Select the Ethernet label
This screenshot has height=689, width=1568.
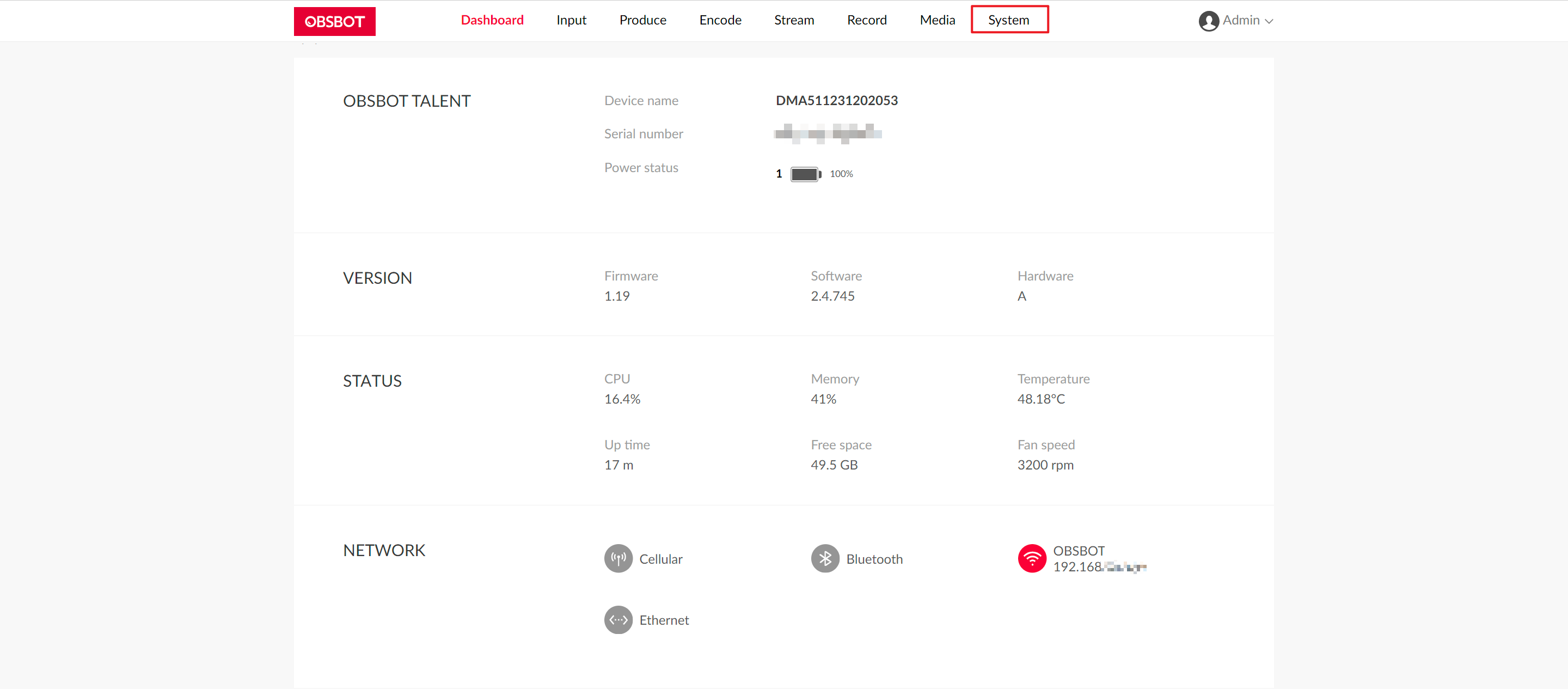coord(664,620)
